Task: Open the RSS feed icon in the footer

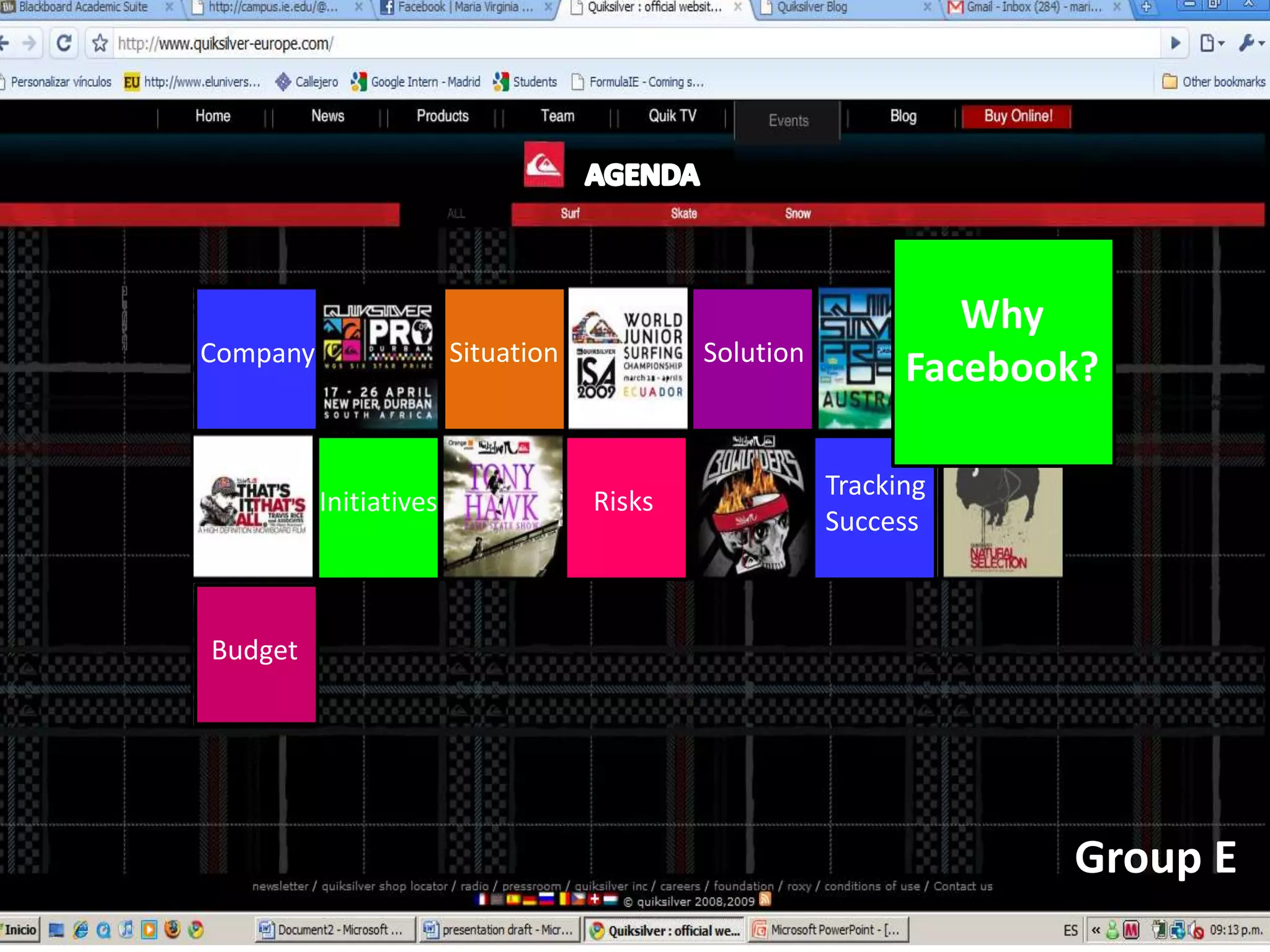Action: coord(765,899)
